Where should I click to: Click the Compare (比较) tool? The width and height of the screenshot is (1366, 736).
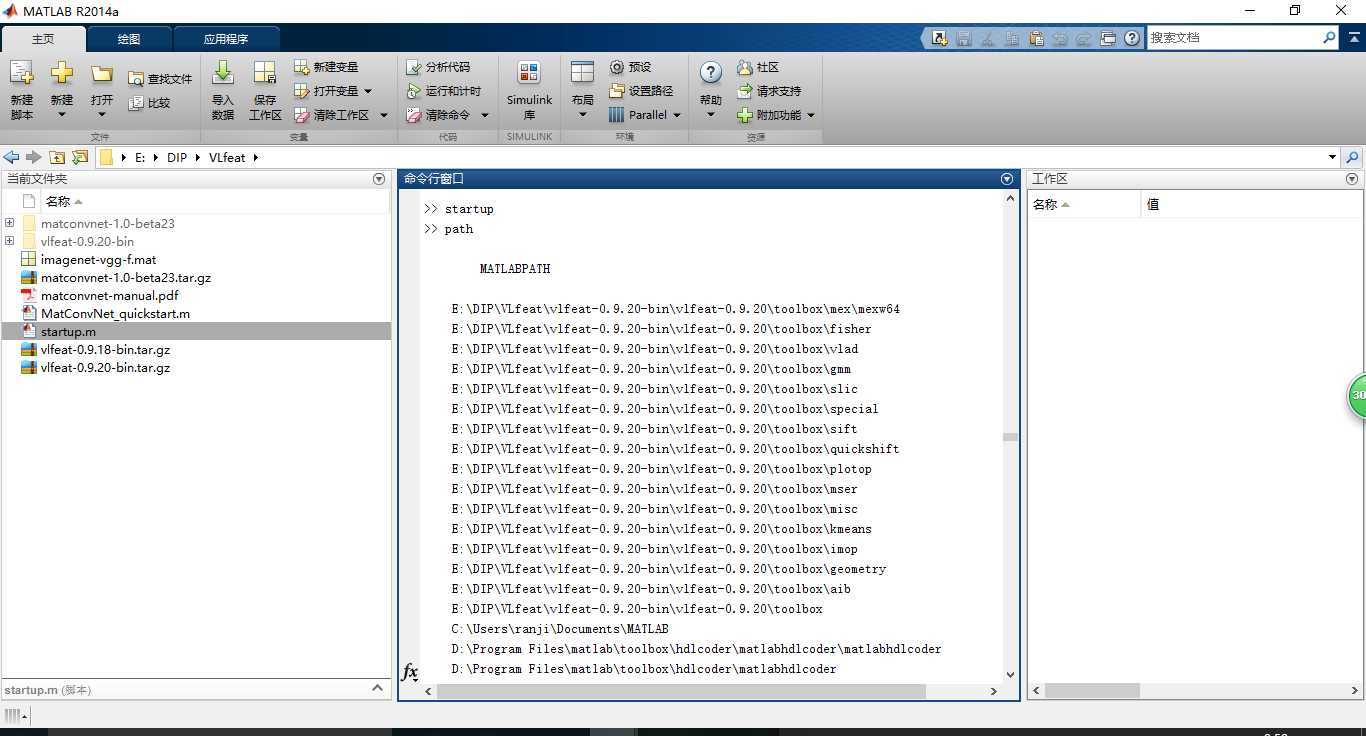coord(149,103)
